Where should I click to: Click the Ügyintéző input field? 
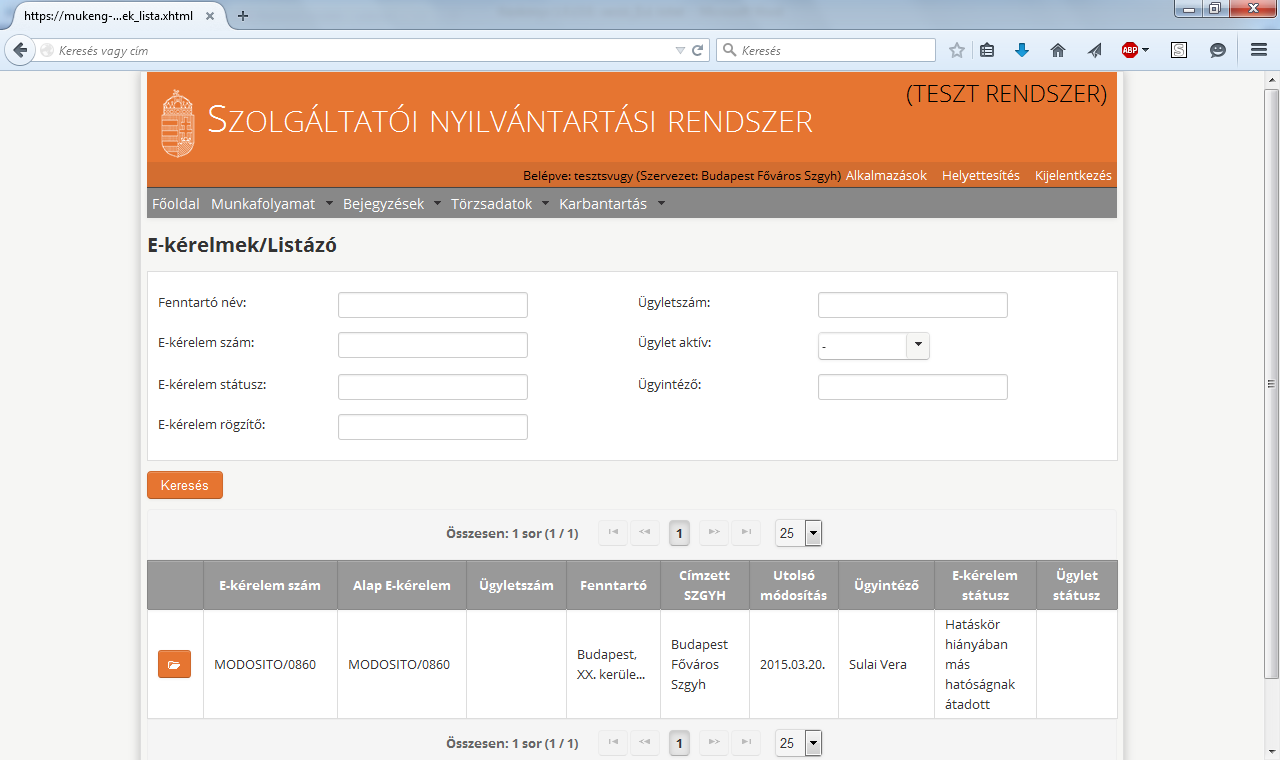pos(913,387)
